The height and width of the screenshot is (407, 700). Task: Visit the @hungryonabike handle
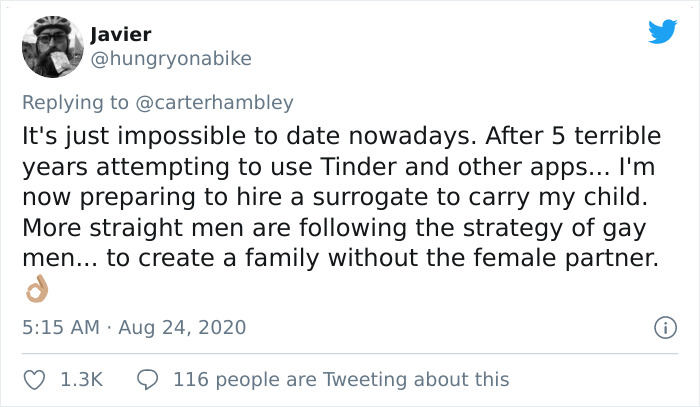(171, 59)
